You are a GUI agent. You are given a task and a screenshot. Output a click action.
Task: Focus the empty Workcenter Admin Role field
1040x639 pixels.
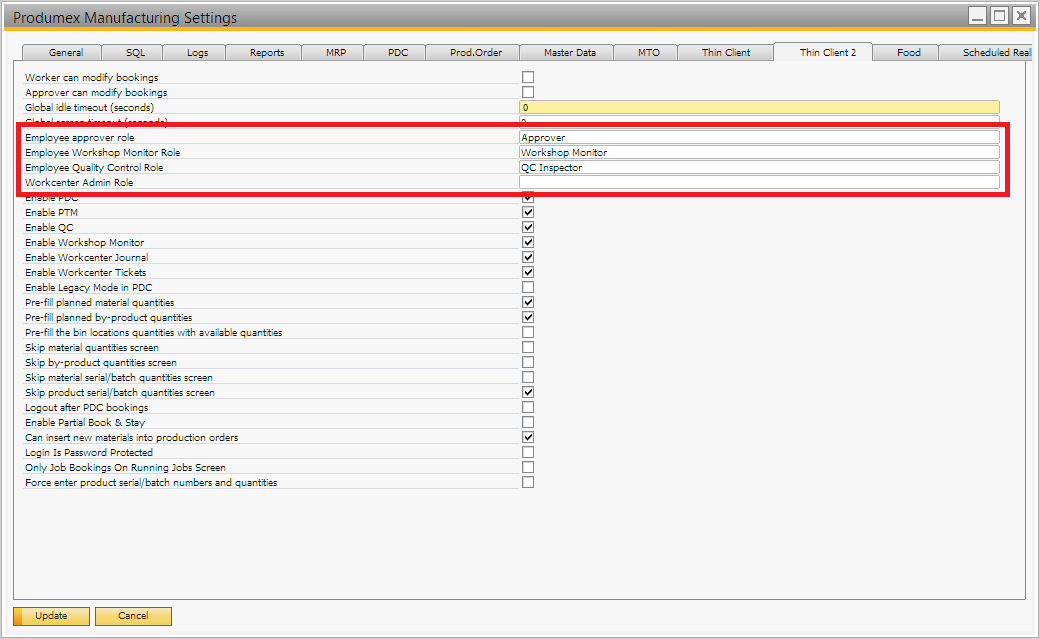pyautogui.click(x=758, y=183)
